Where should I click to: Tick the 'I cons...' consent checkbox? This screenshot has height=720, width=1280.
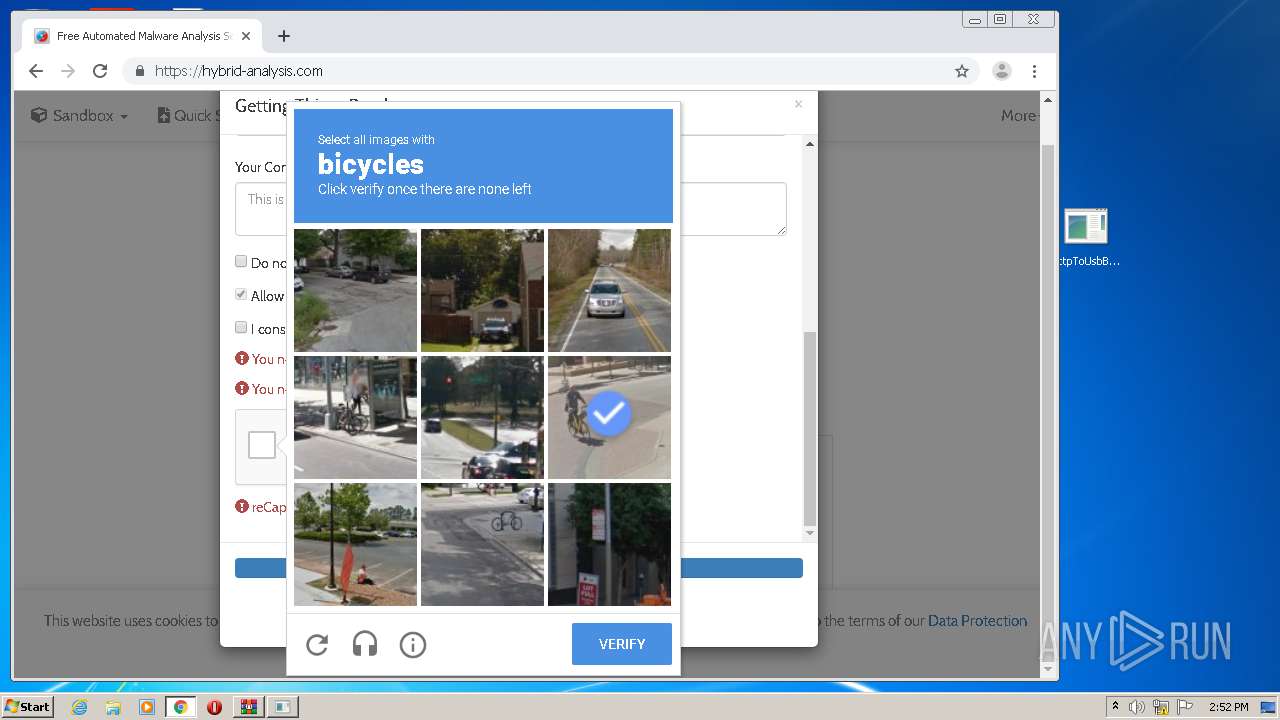coord(241,327)
